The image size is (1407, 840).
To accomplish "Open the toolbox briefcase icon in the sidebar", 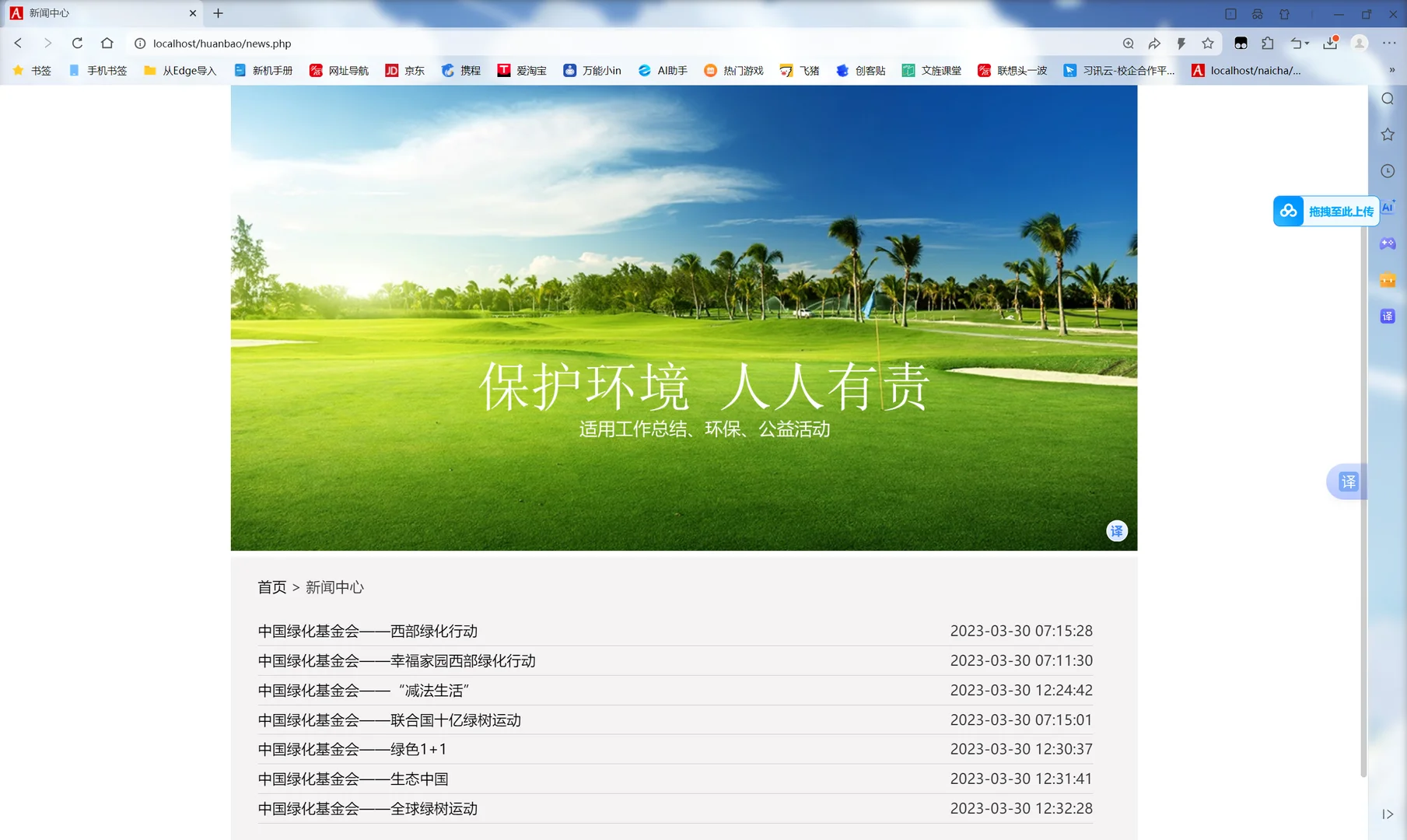I will point(1388,280).
